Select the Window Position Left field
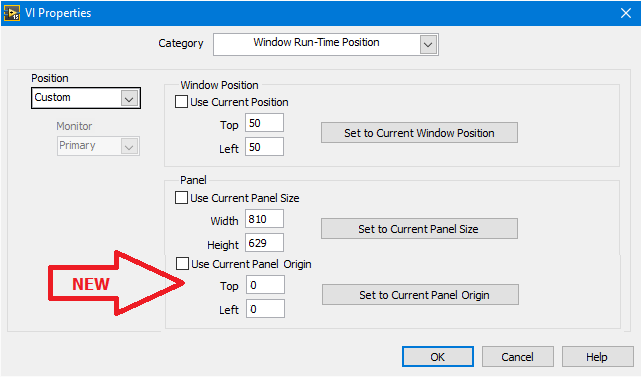 tap(264, 147)
